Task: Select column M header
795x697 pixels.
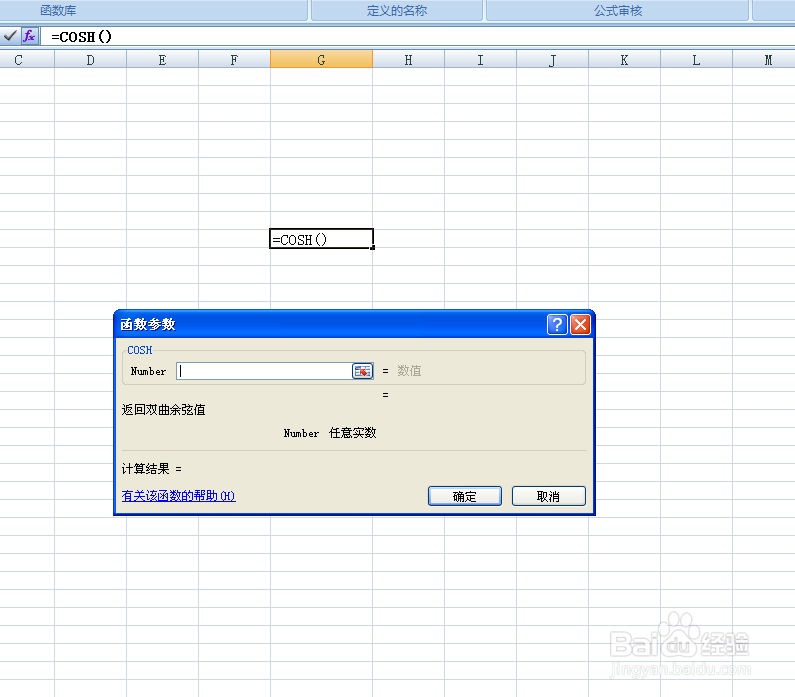Action: tap(764, 59)
